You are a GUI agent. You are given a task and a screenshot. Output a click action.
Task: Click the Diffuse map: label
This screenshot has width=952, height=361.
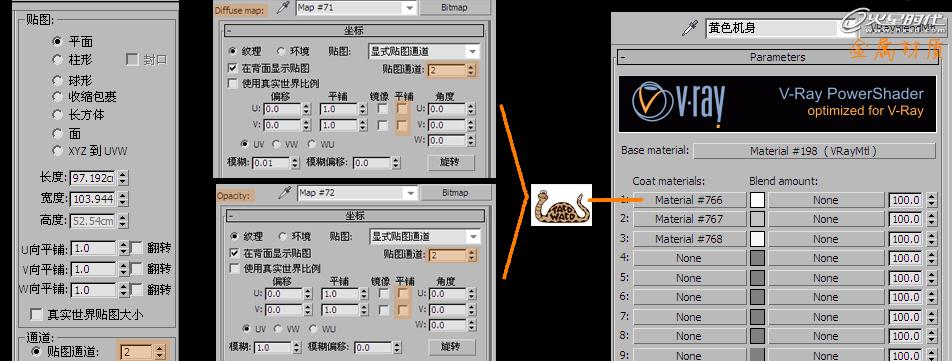point(239,11)
